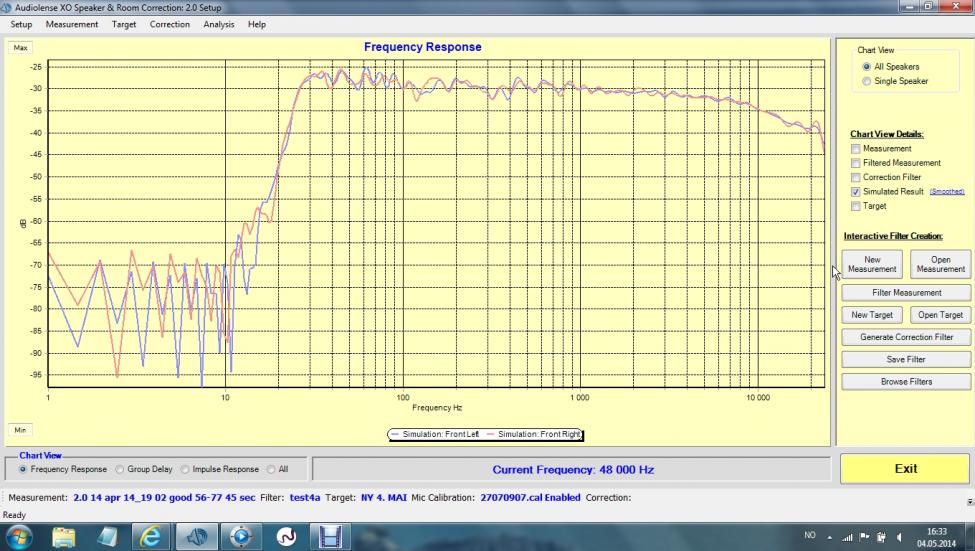
Task: Select Impulse Response chart view radio
Action: tap(185, 470)
